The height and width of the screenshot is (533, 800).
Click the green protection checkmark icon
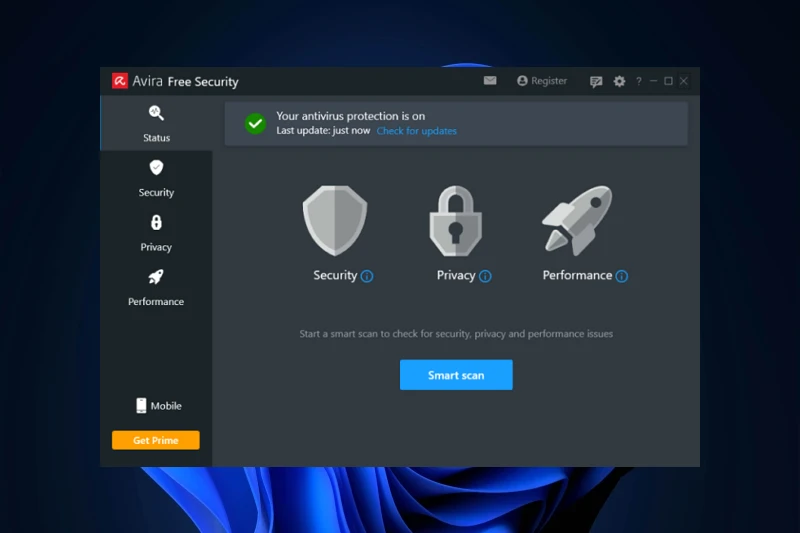click(x=255, y=123)
